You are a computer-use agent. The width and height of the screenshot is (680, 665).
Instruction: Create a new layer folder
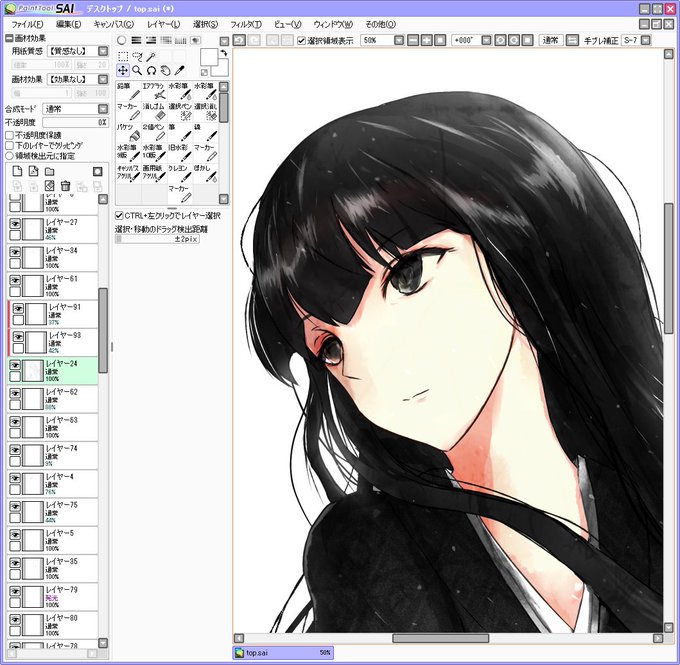tap(50, 171)
